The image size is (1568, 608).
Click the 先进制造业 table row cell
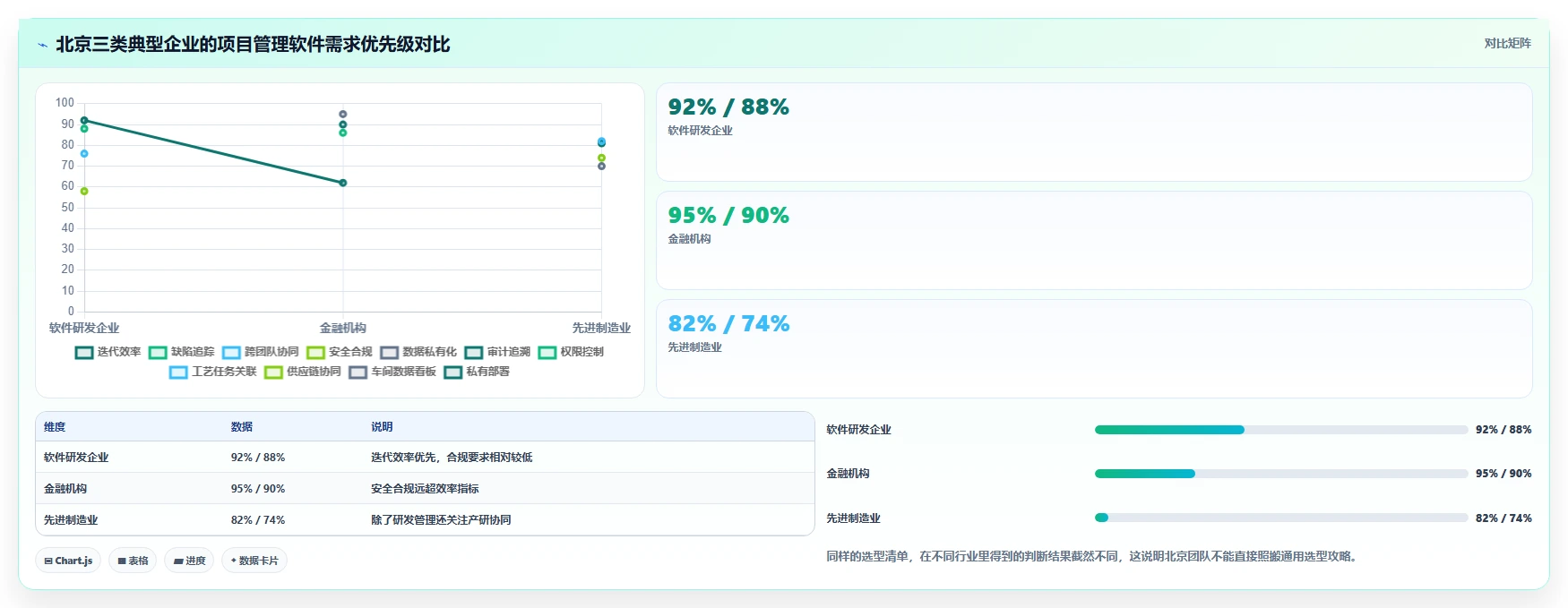pos(71,520)
